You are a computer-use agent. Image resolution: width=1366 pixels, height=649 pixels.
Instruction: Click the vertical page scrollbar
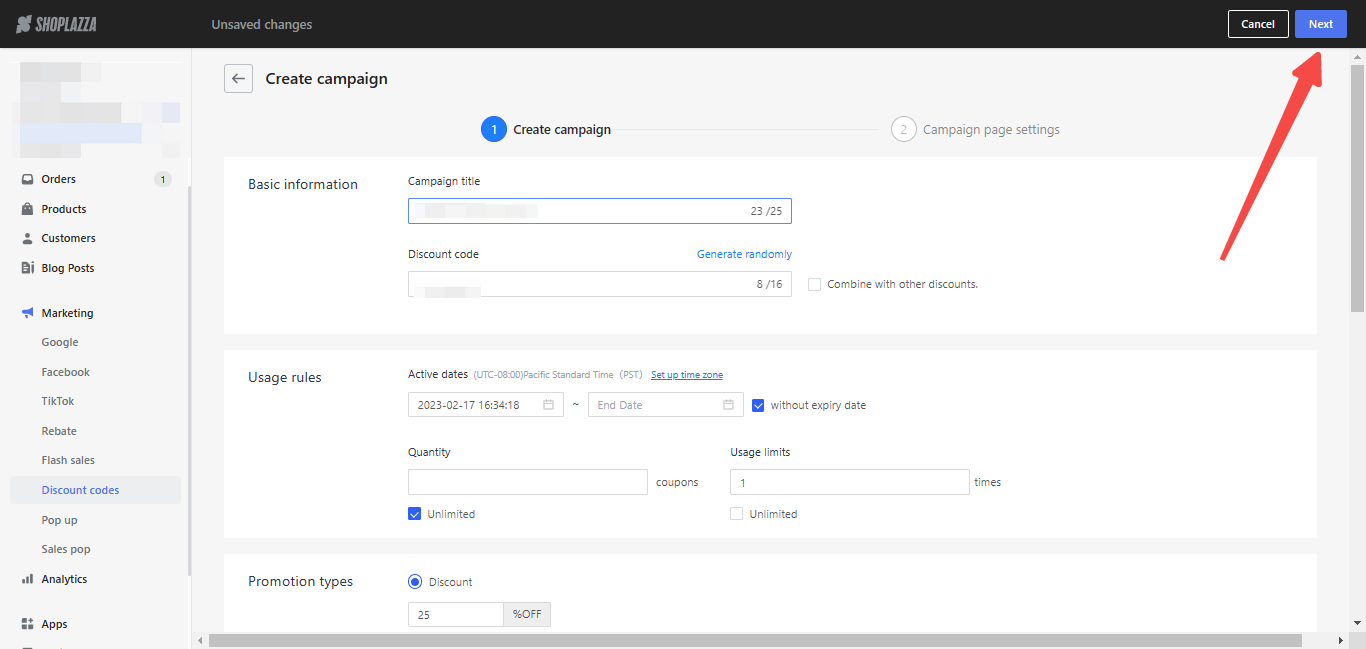pos(1357,188)
